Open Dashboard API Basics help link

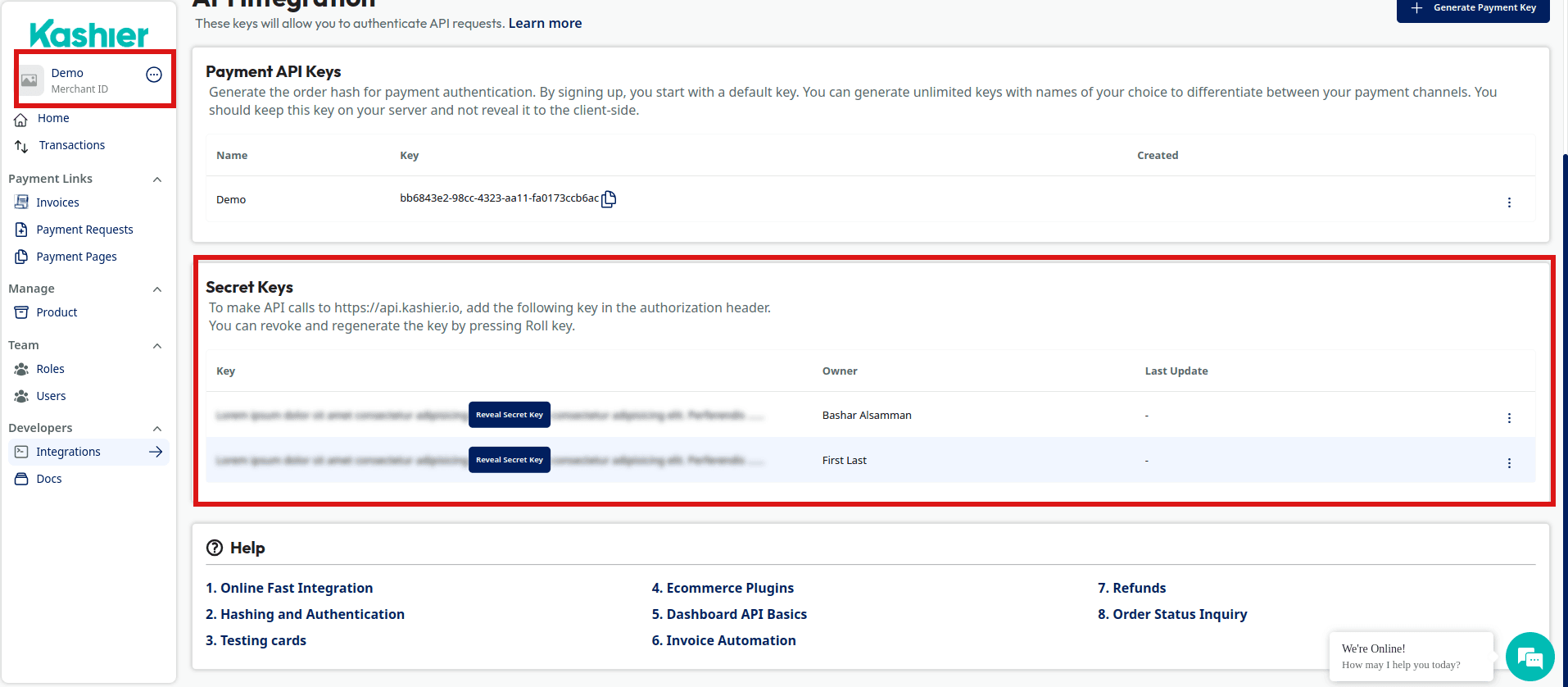tap(729, 614)
